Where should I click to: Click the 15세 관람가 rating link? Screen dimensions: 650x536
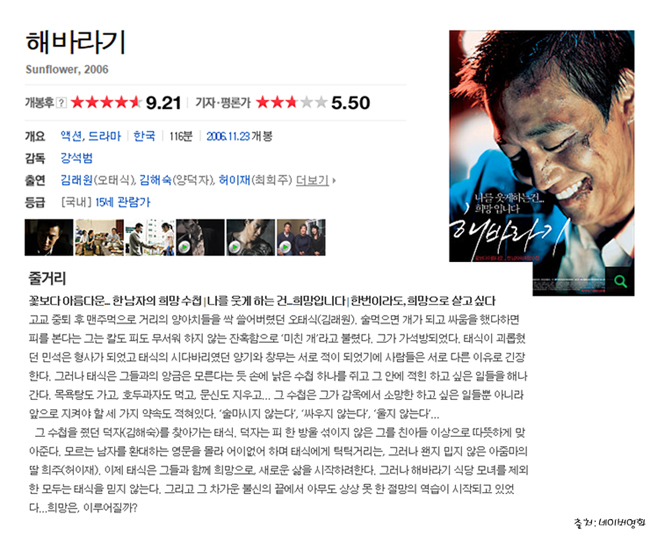tap(123, 202)
